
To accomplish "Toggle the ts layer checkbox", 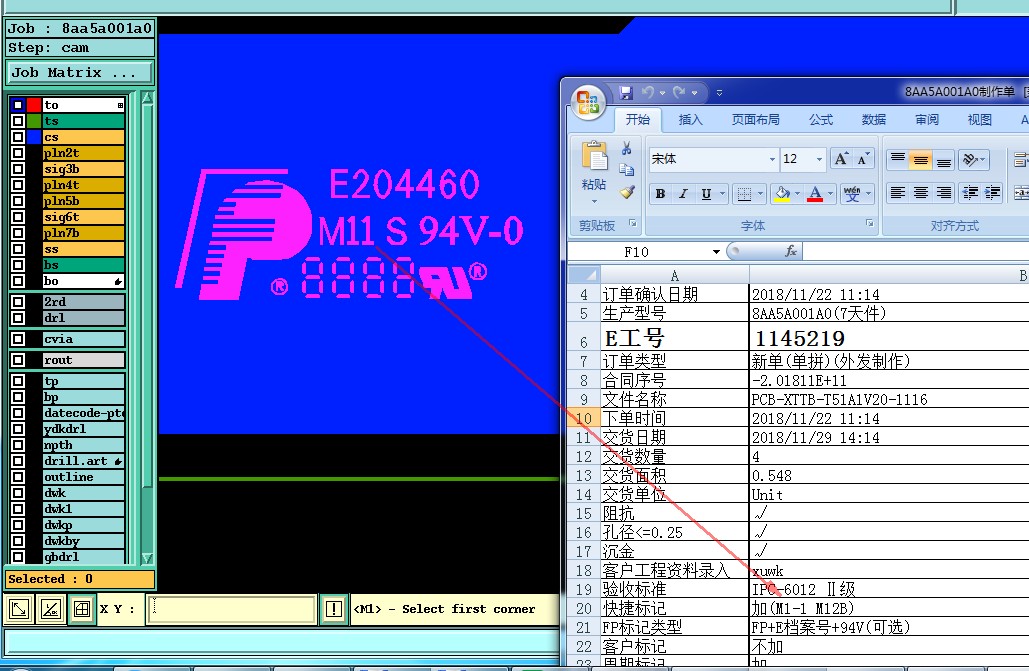I will (18, 121).
